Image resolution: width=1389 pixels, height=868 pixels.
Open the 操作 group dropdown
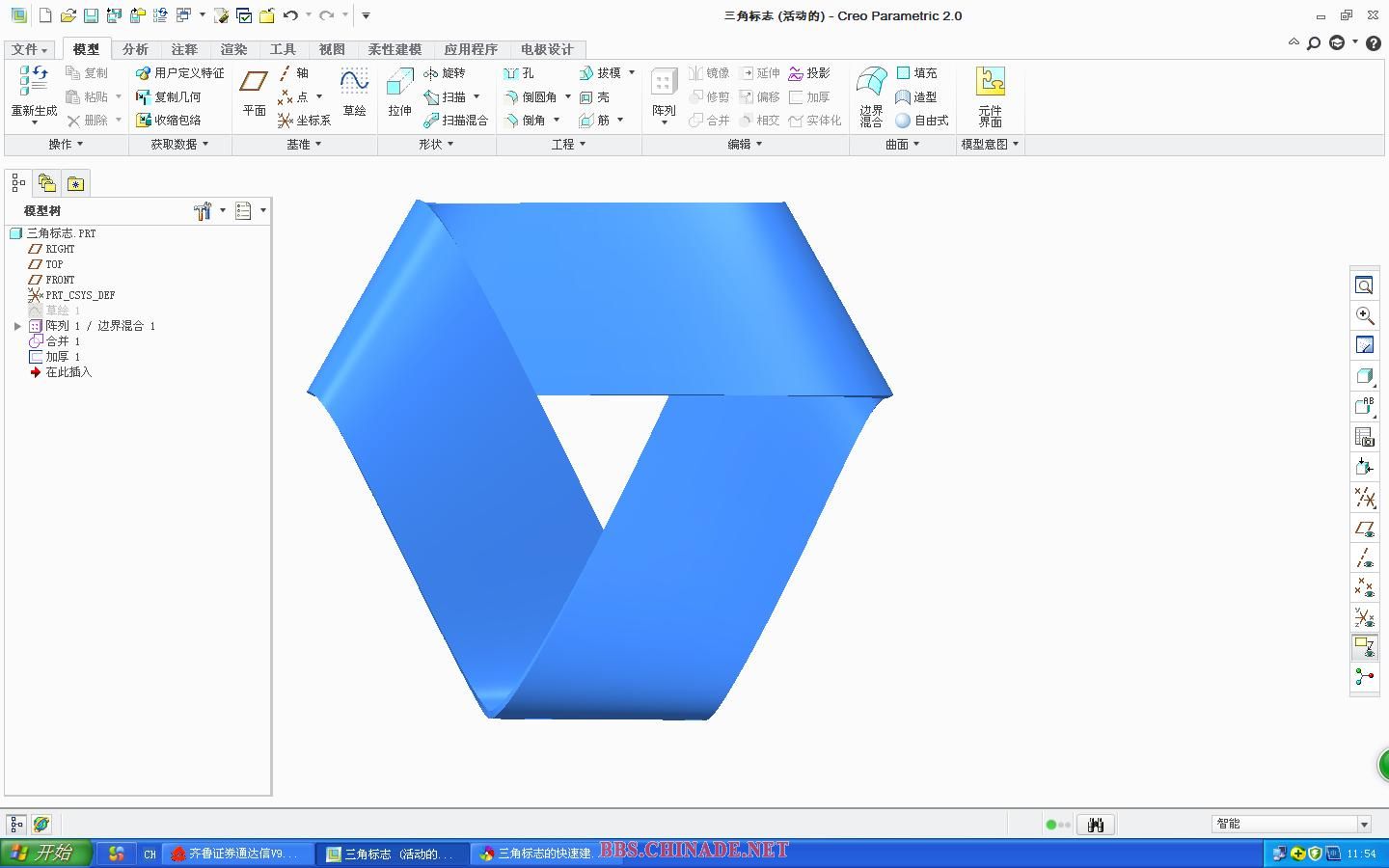click(x=66, y=144)
